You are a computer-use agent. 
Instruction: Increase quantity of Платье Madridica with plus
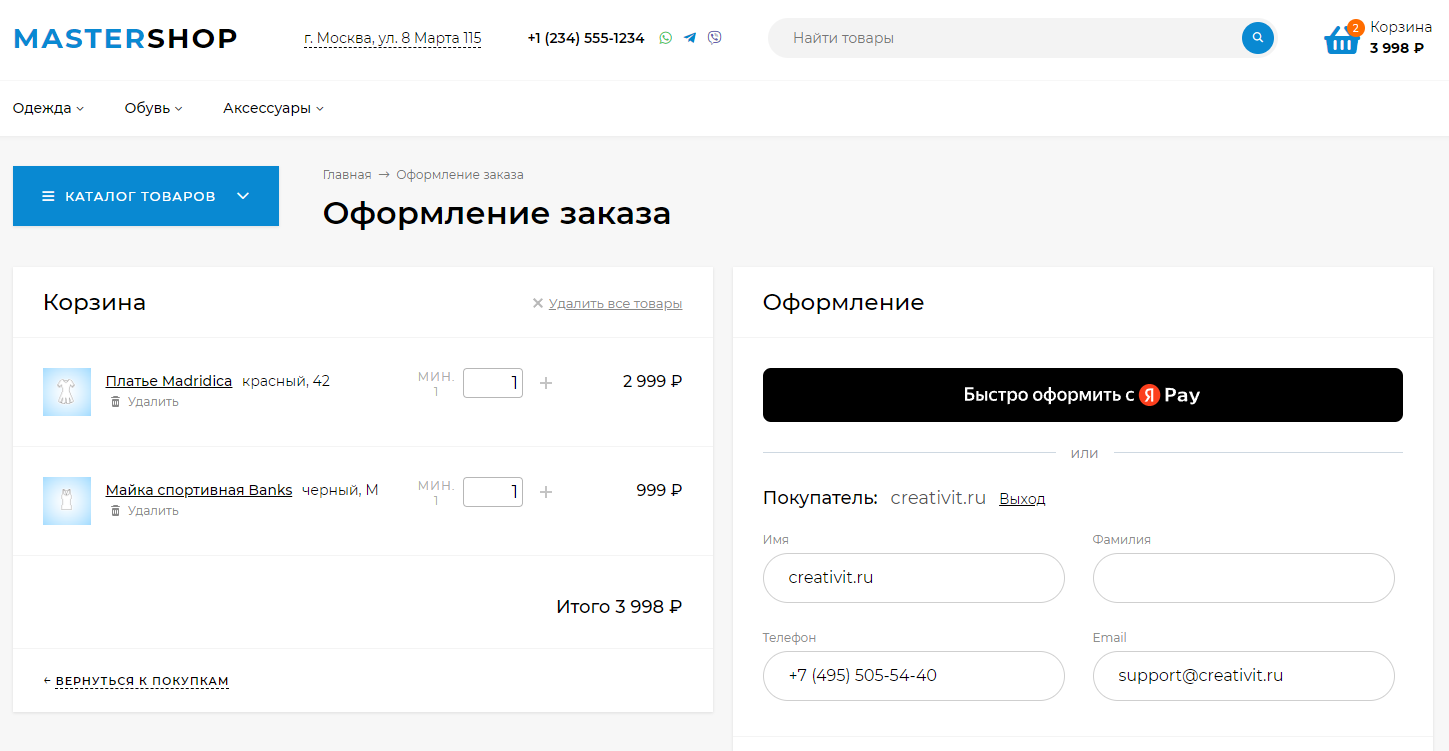click(x=546, y=383)
